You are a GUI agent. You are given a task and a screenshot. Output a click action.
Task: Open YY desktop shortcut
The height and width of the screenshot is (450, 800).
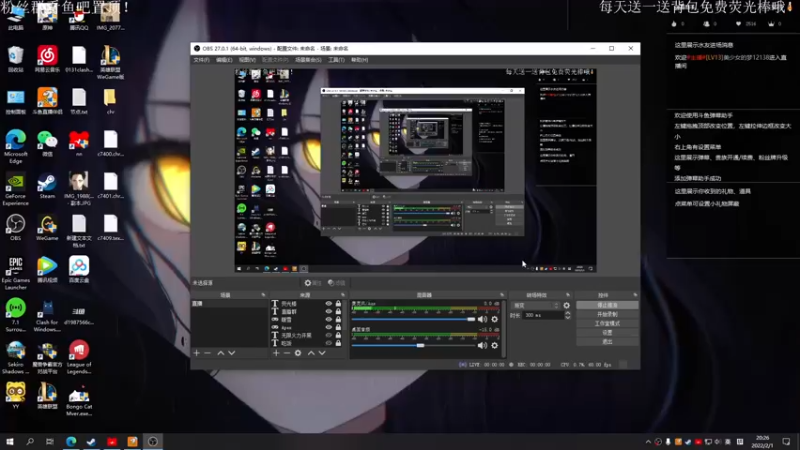point(15,396)
